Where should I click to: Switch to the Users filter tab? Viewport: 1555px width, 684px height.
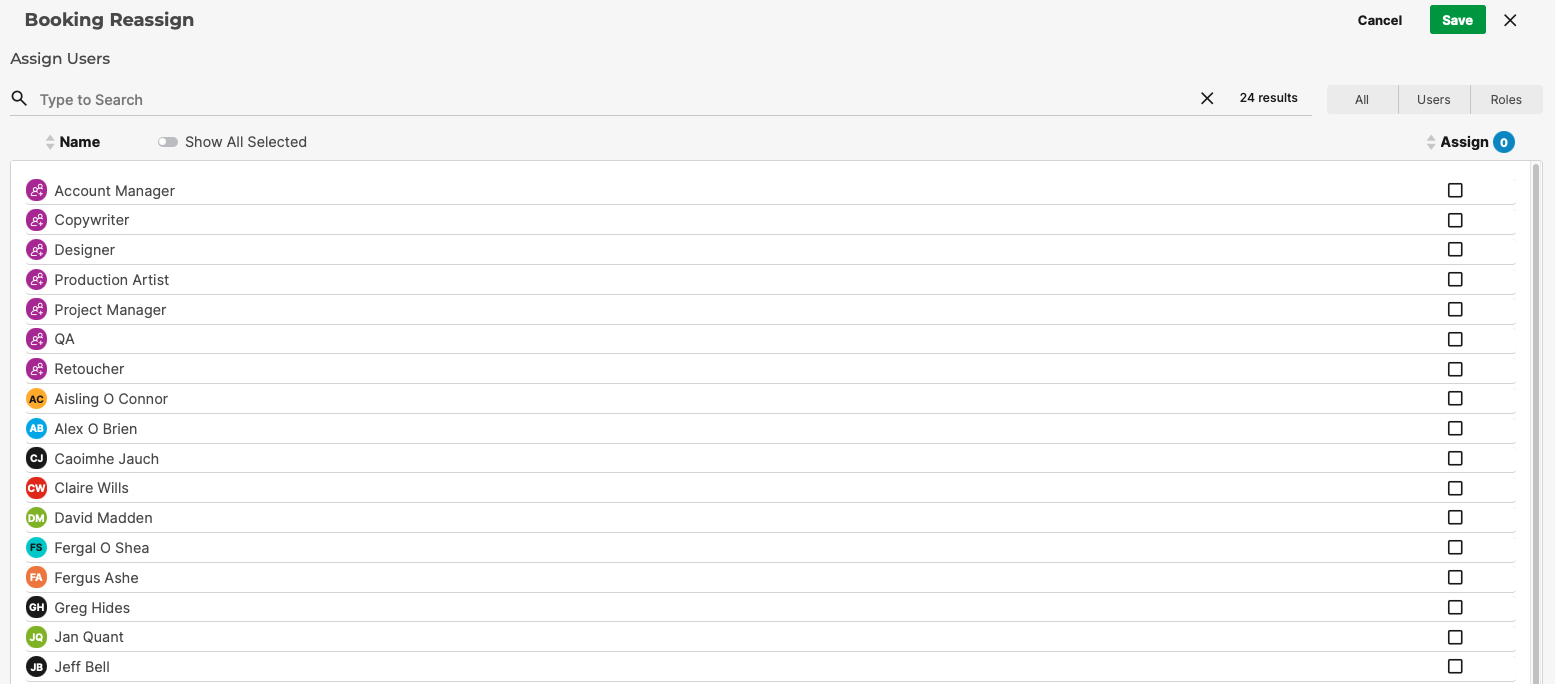coord(1434,100)
